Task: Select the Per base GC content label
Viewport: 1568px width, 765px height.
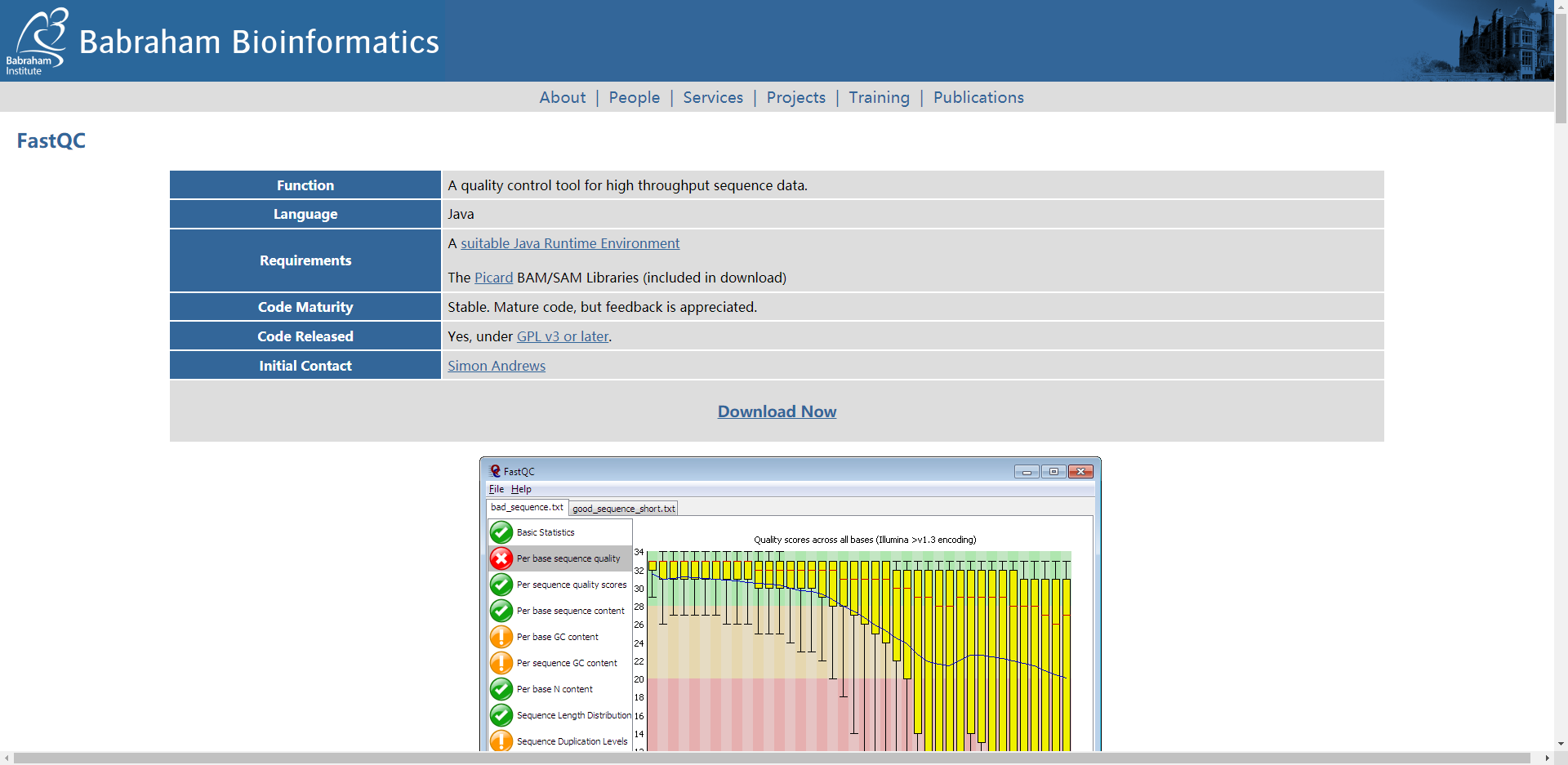Action: tap(558, 637)
